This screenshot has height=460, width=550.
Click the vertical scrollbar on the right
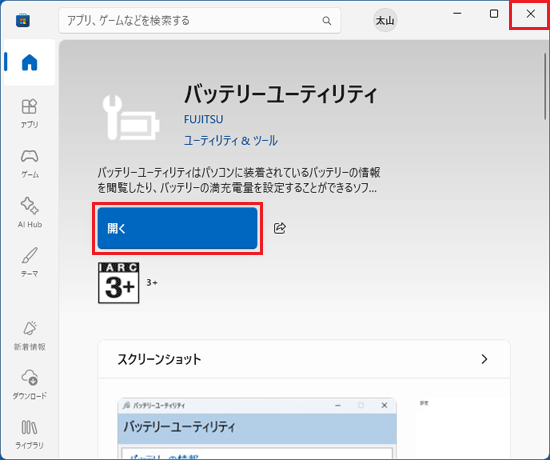[545, 86]
